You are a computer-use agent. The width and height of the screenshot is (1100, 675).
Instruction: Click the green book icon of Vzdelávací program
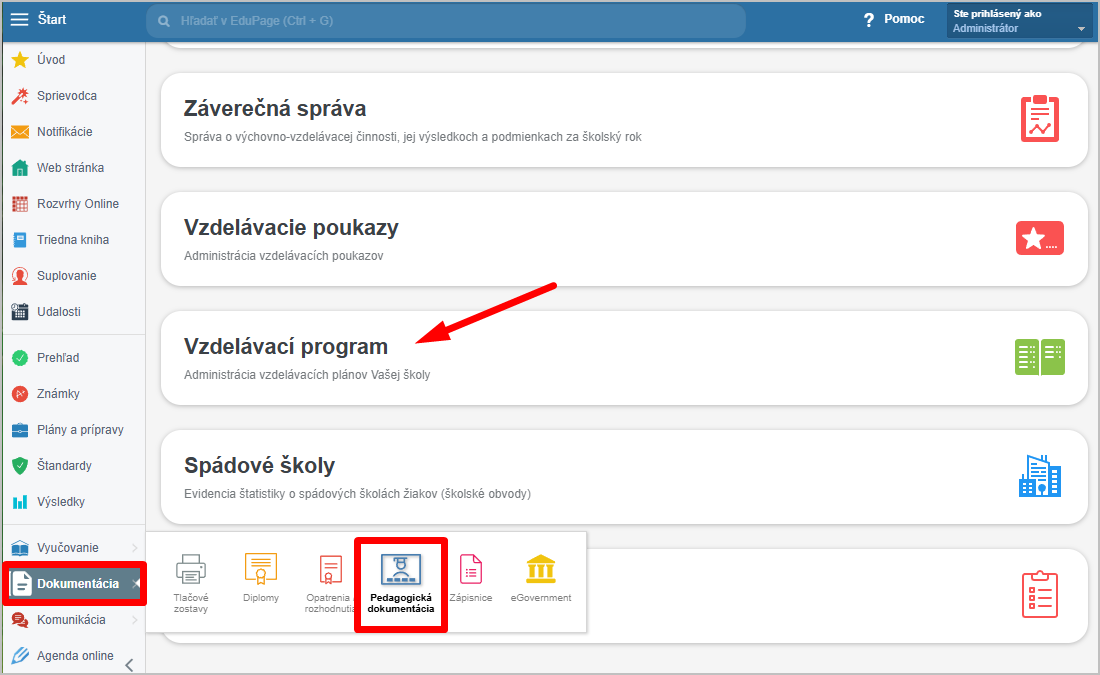pyautogui.click(x=1040, y=357)
